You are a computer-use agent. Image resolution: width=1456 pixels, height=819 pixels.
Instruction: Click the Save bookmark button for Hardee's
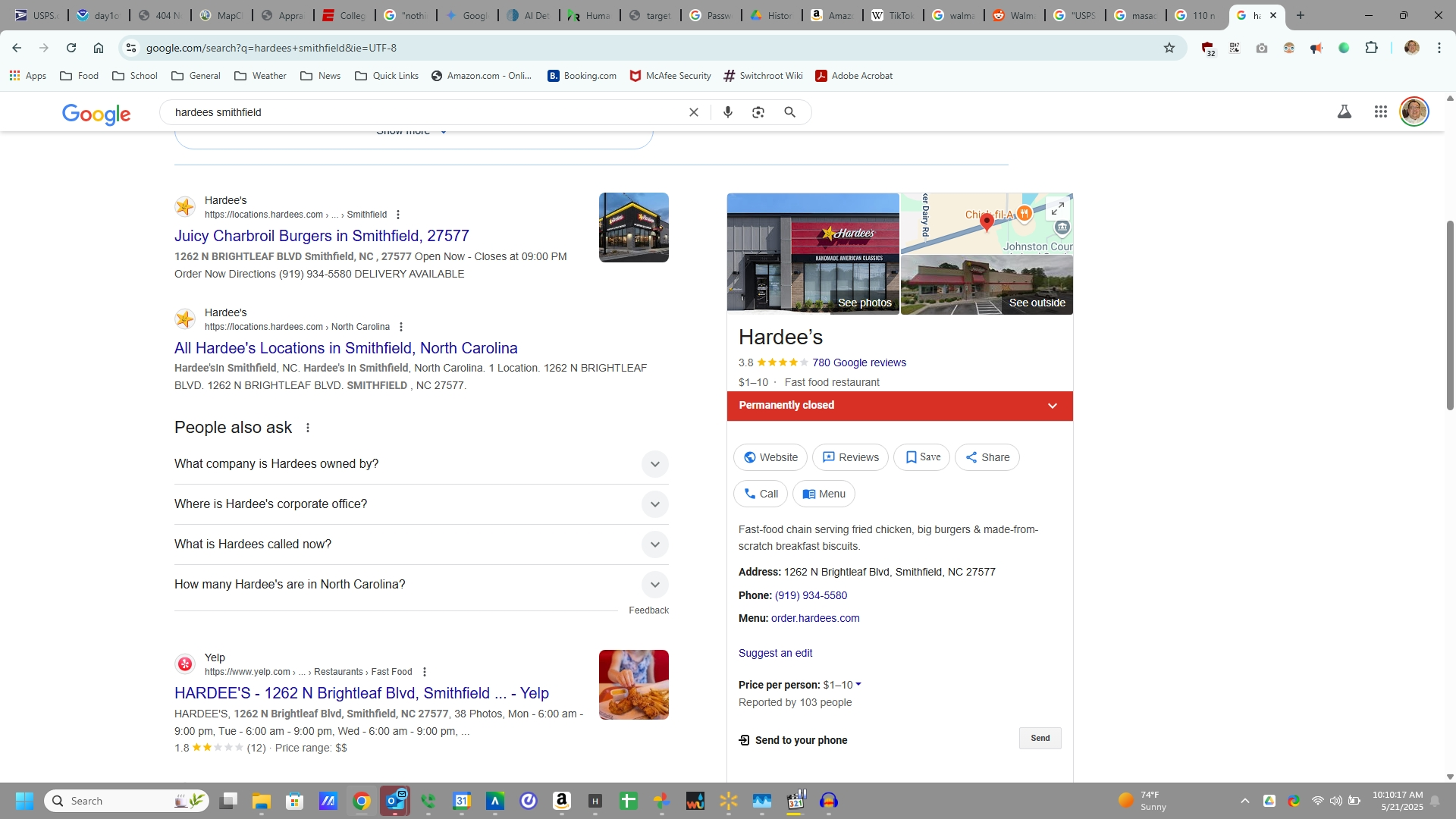click(921, 457)
